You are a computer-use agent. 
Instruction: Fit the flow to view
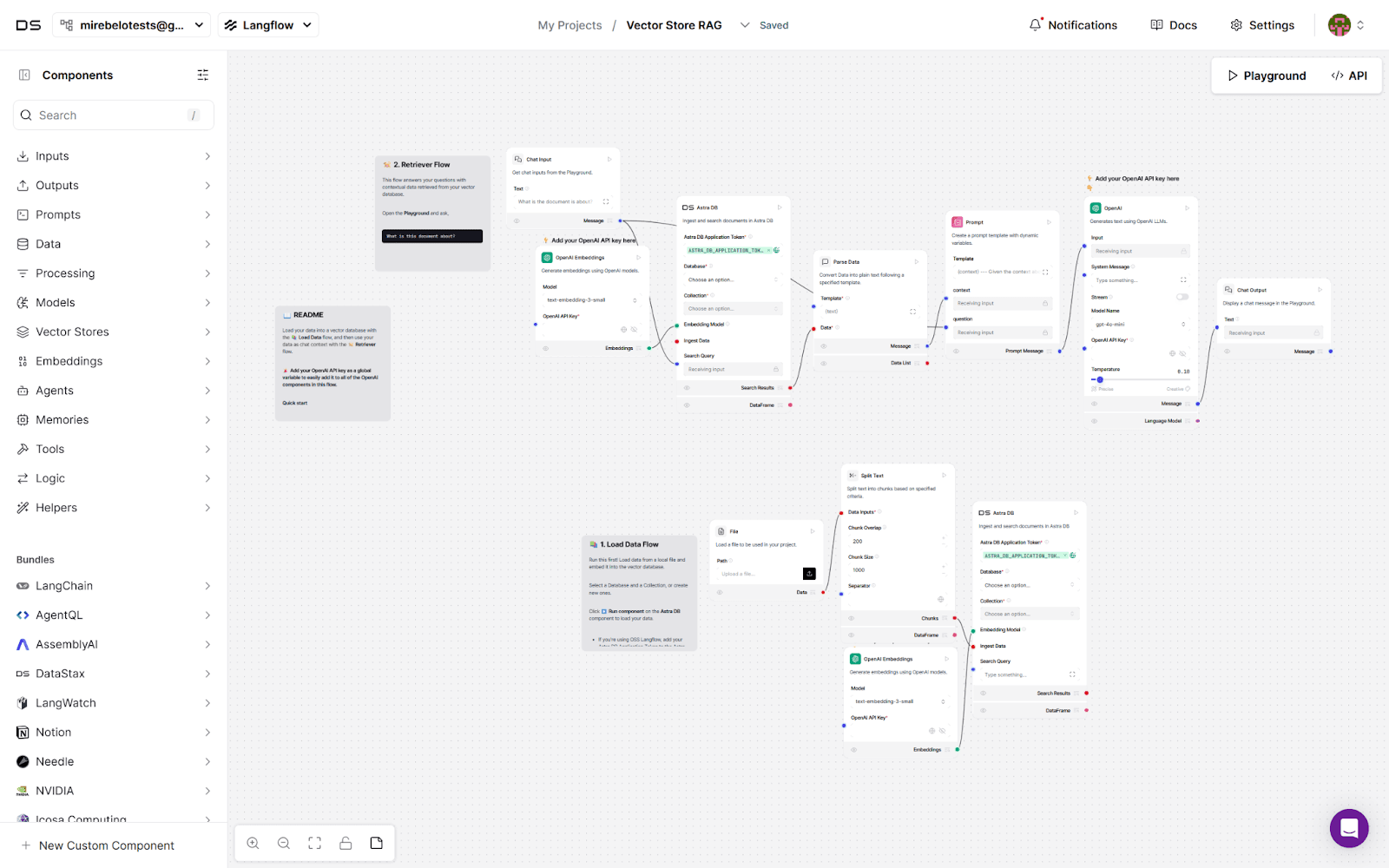(314, 843)
